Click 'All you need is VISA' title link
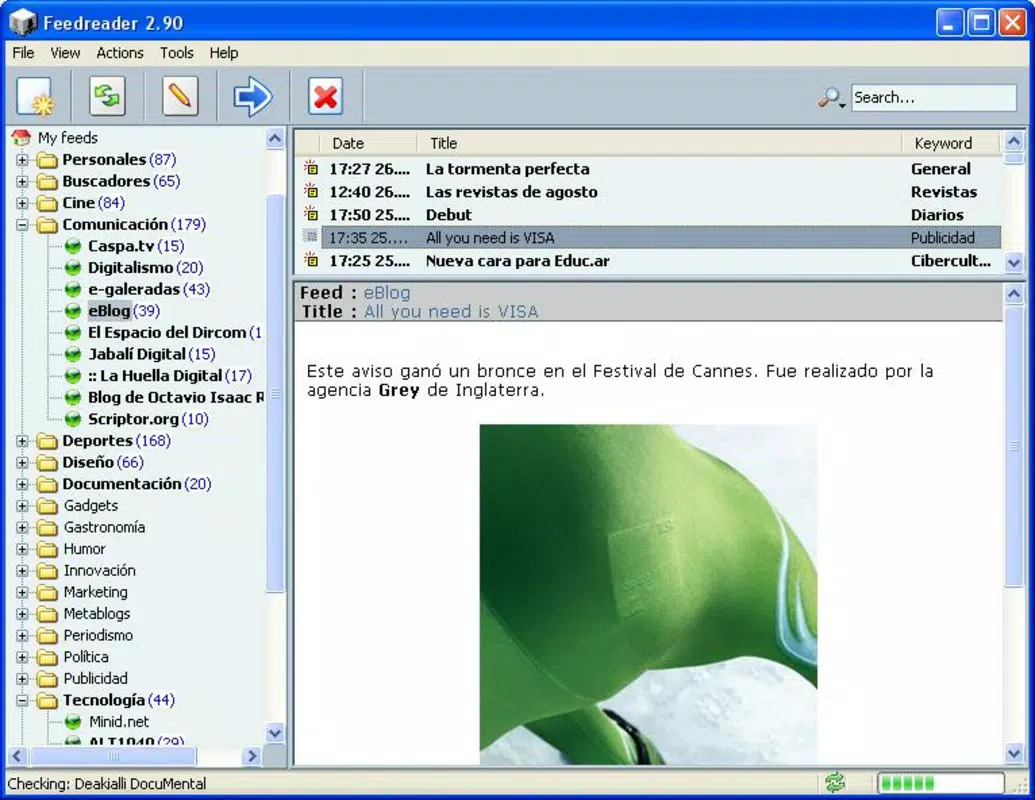Viewport: 1035px width, 800px height. coord(451,312)
